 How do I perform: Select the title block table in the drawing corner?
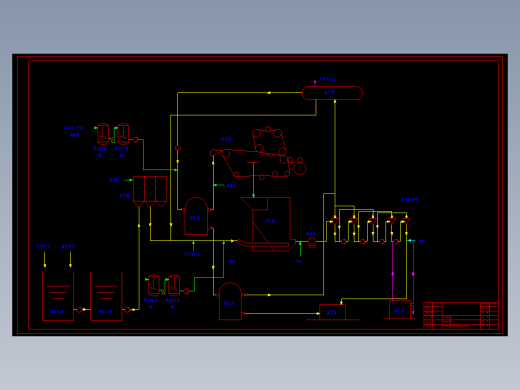click(461, 316)
